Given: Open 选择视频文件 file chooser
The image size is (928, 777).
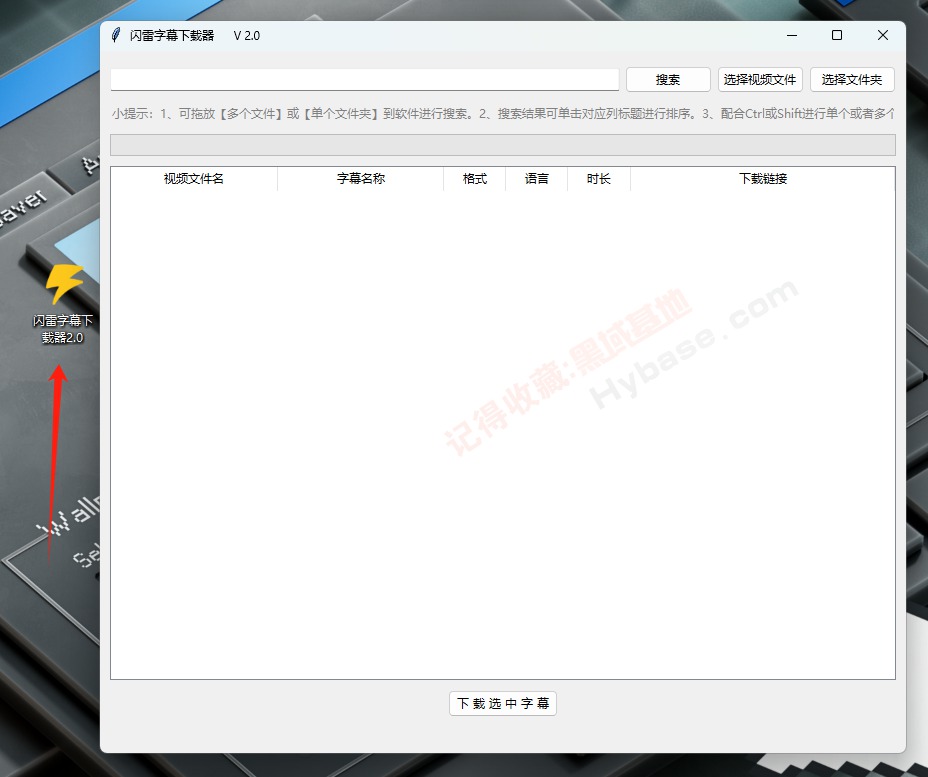Looking at the screenshot, I should pyautogui.click(x=760, y=79).
